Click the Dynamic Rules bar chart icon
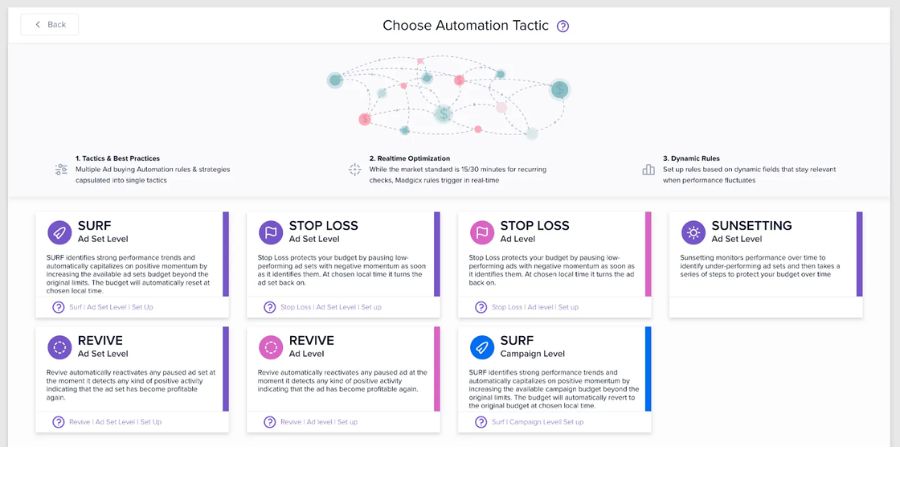The image size is (900, 498). point(649,169)
